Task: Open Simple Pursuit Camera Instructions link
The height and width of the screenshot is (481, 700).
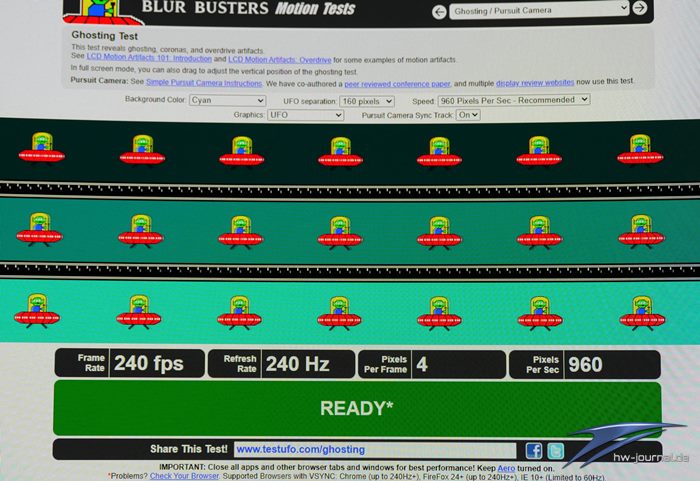Action: [204, 83]
